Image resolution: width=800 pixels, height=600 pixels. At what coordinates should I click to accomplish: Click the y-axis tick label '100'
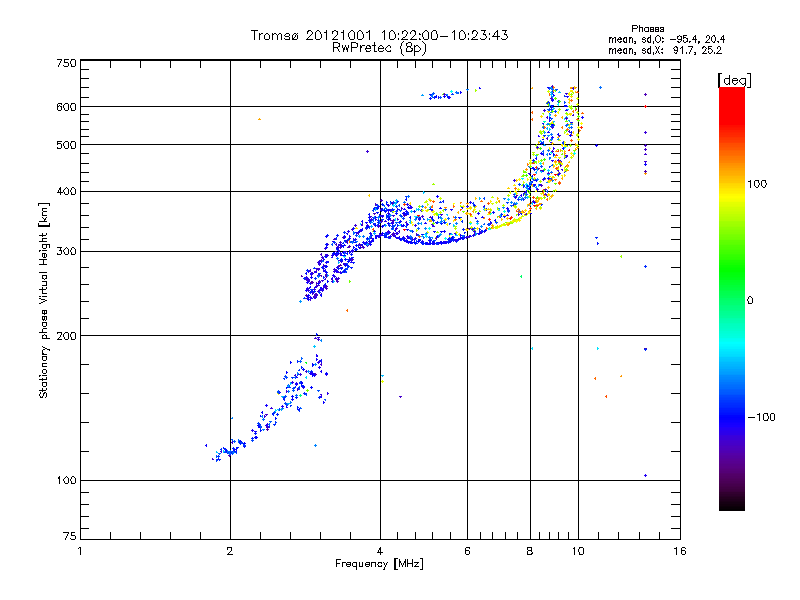(x=66, y=480)
